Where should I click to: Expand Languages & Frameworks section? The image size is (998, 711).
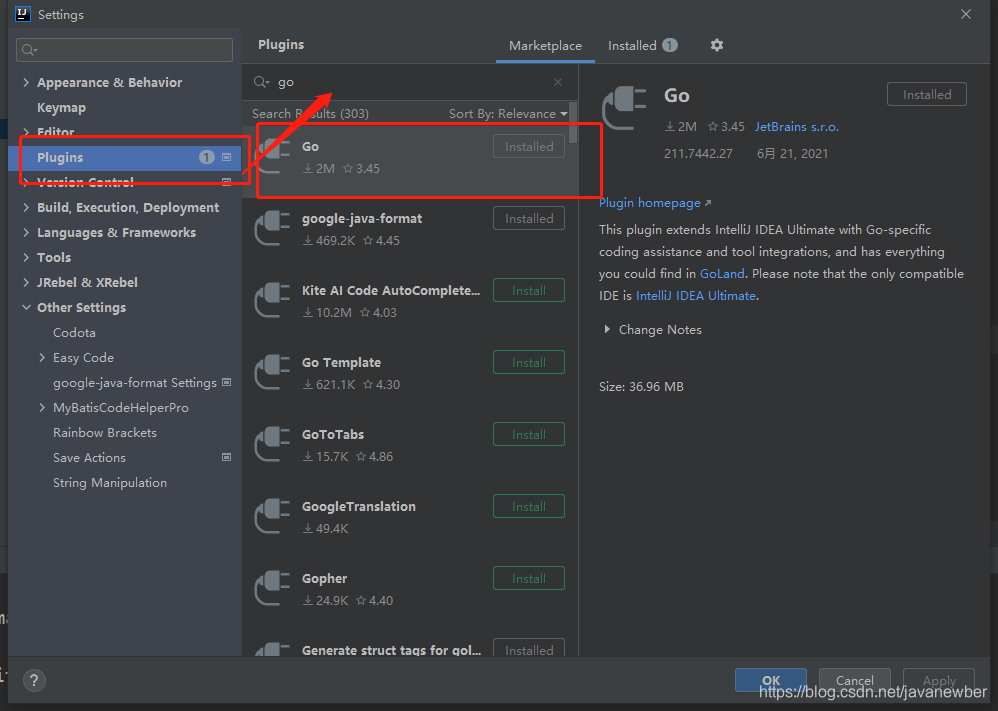26,232
